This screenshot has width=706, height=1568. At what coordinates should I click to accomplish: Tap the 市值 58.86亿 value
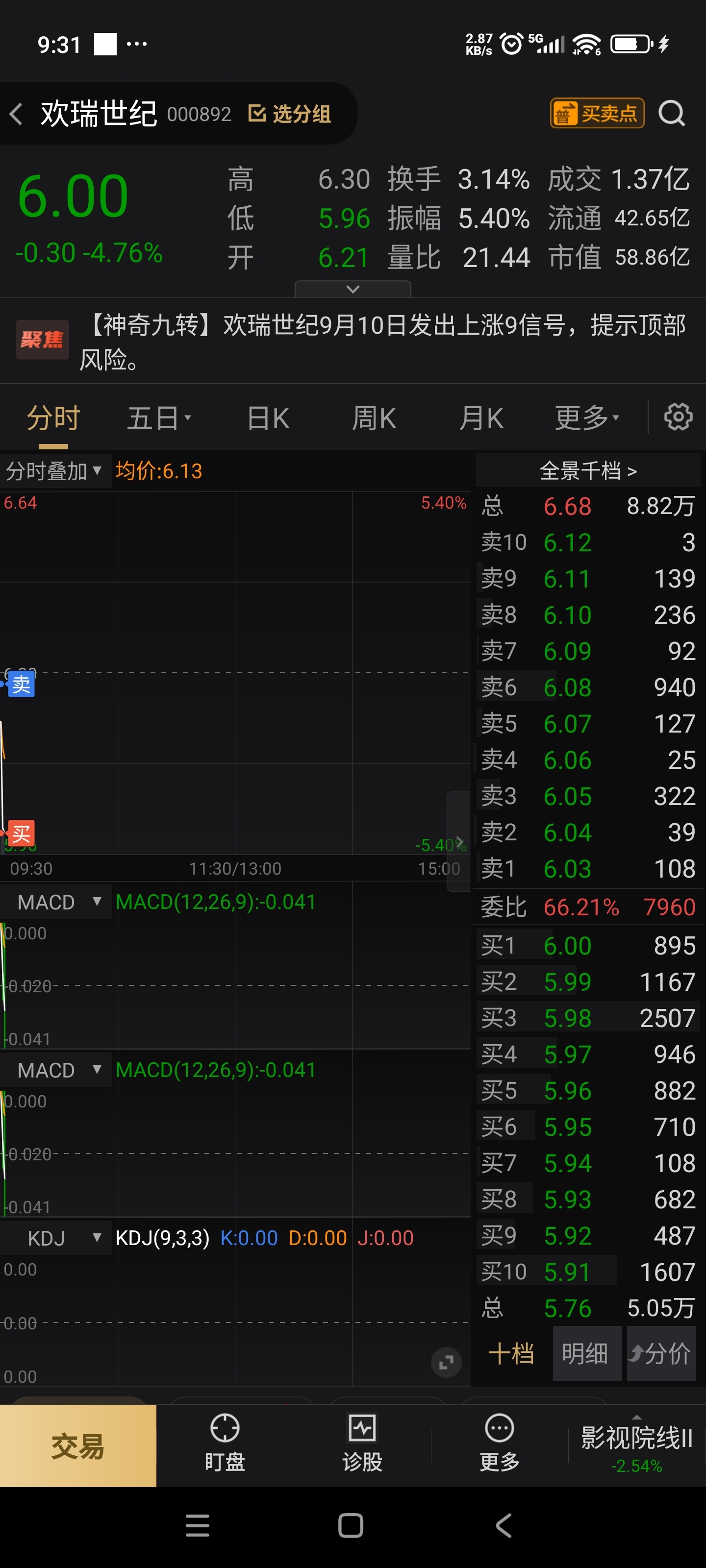[x=653, y=257]
